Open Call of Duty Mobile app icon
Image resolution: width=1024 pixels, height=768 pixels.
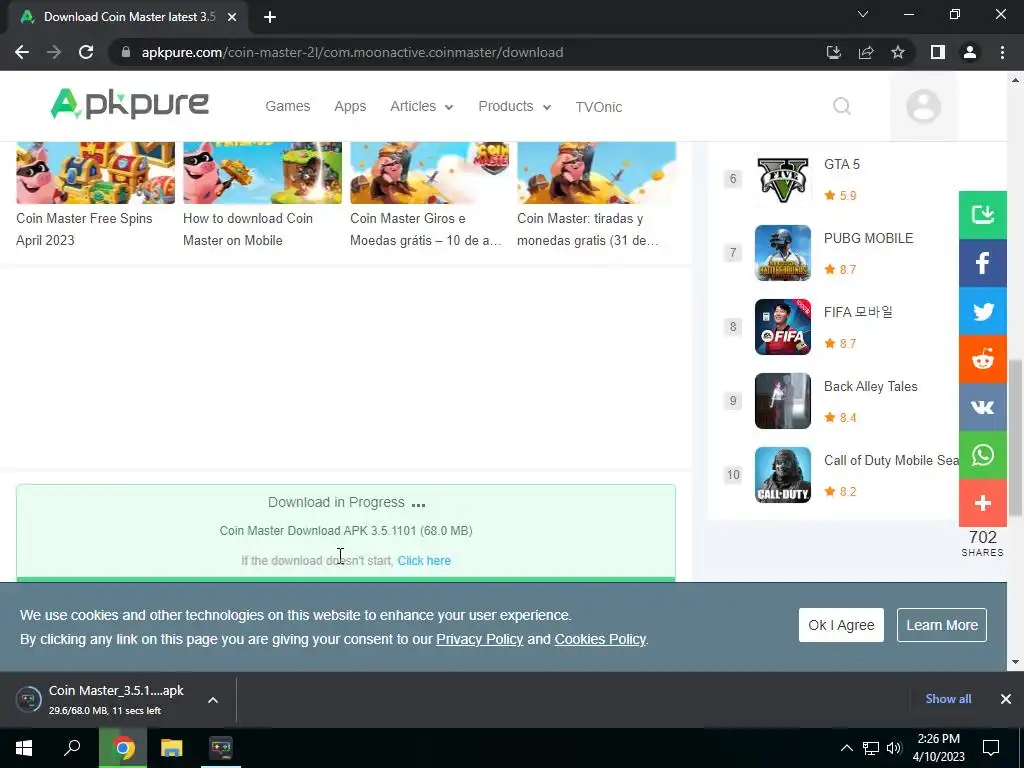(782, 475)
